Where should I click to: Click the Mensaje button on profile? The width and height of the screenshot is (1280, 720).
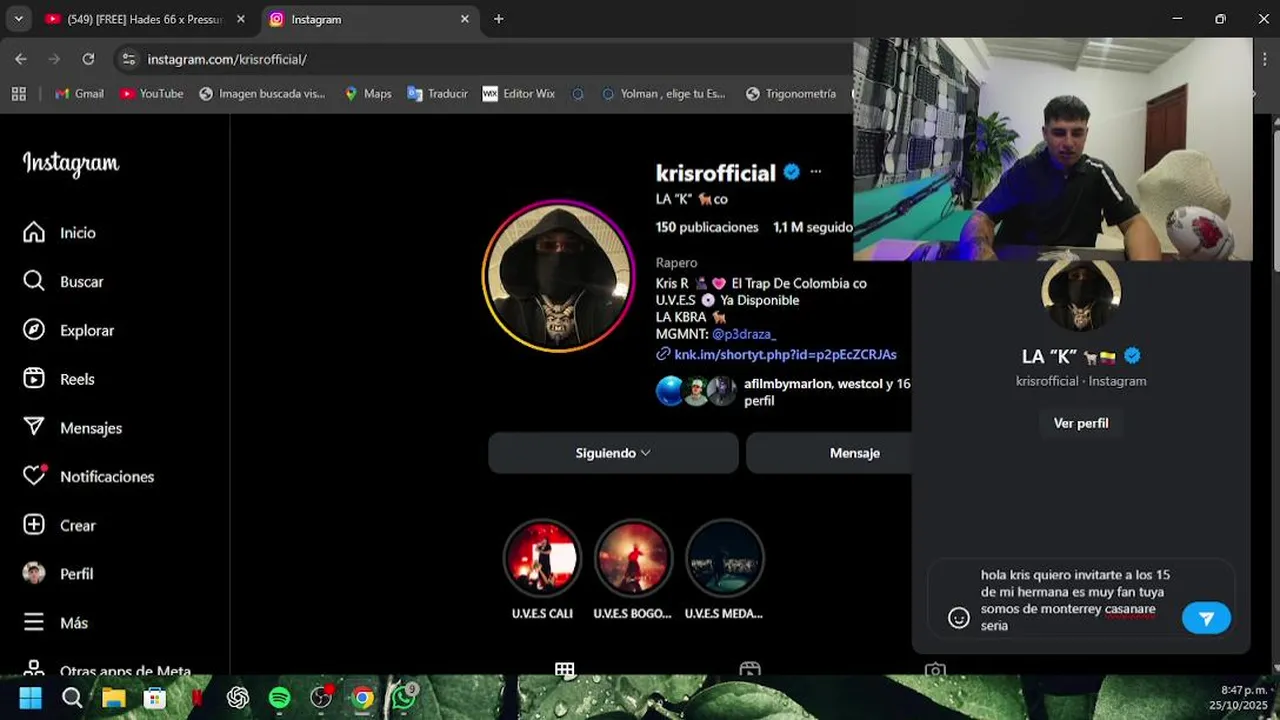830,453
